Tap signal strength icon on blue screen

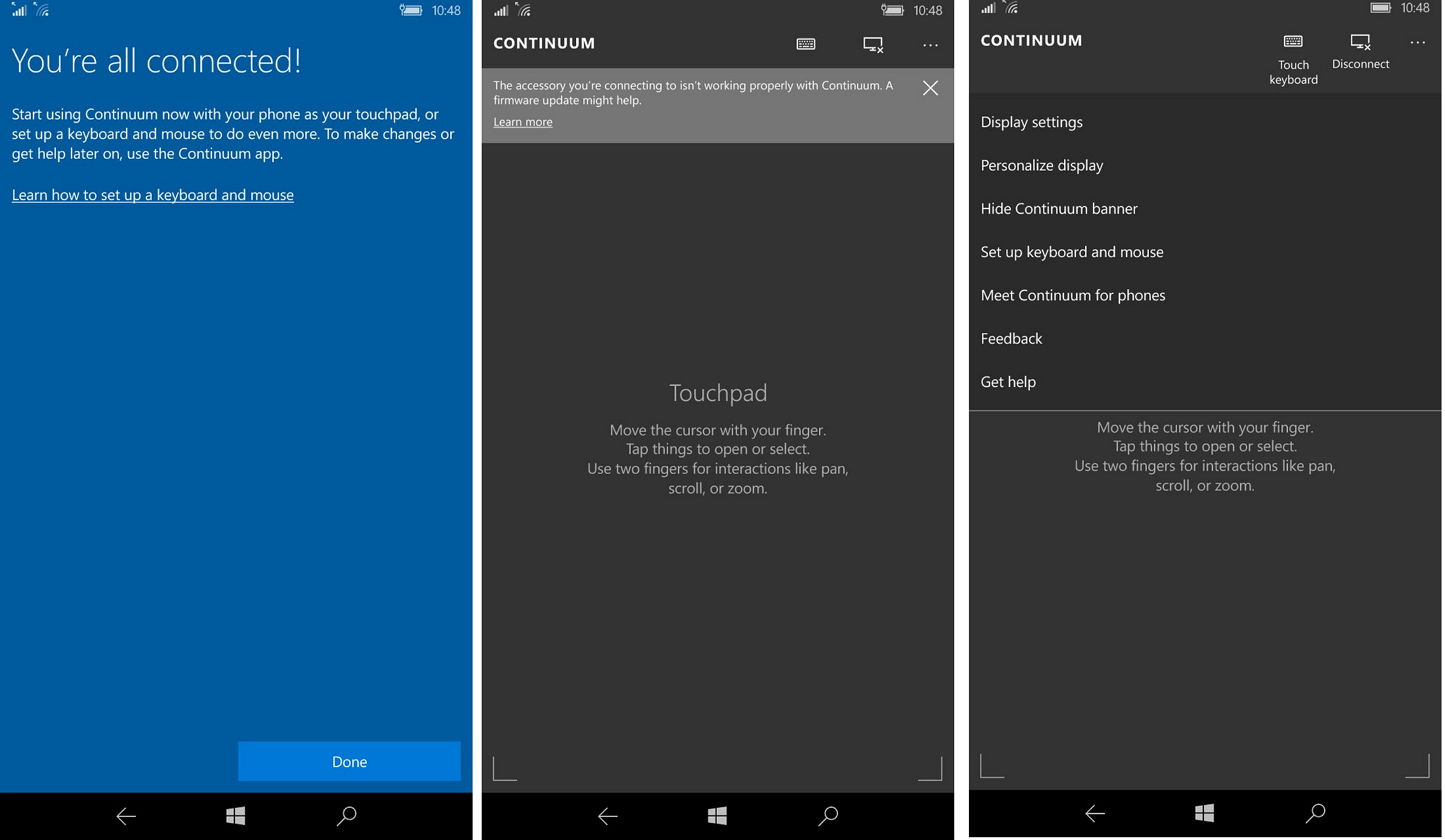click(19, 10)
